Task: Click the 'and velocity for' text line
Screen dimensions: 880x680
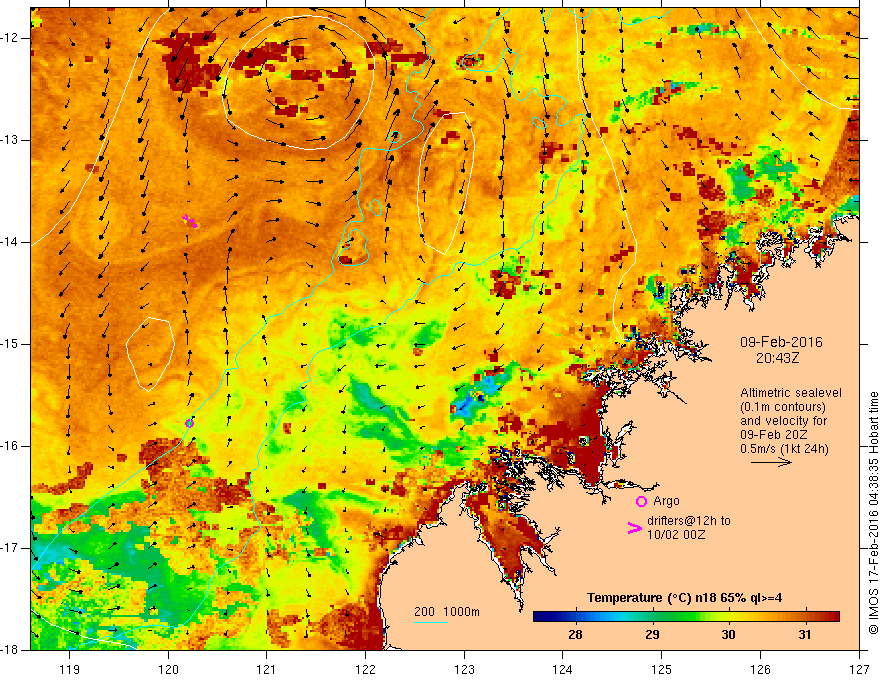Action: pos(783,421)
